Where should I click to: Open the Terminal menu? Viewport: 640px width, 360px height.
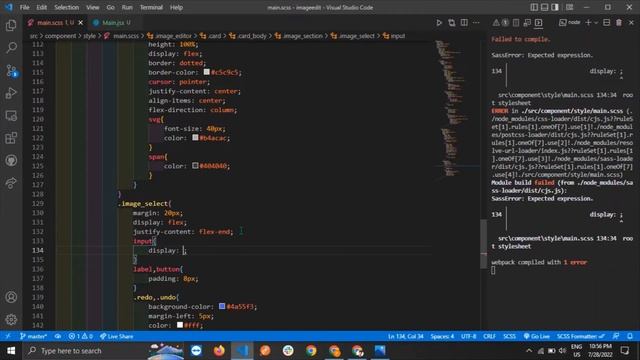[151, 7]
